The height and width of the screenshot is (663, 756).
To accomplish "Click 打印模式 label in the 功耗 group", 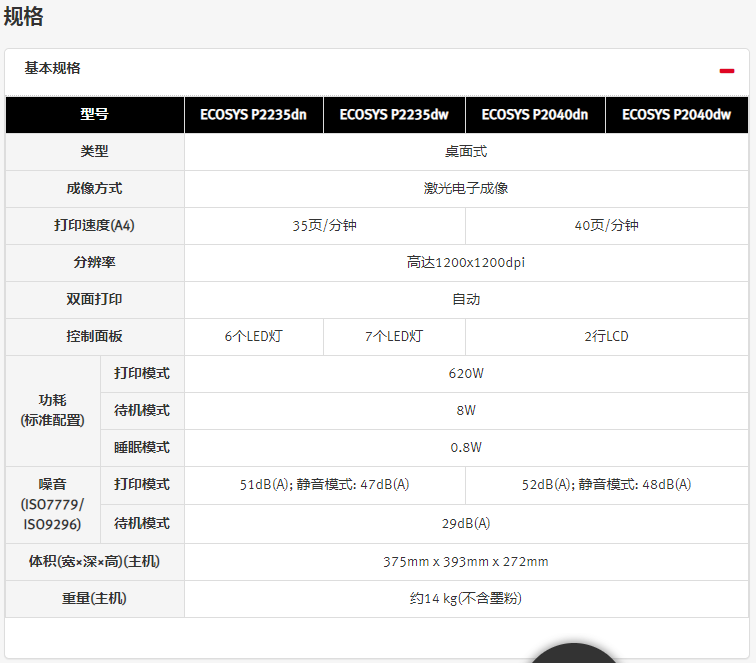I will click(x=142, y=374).
